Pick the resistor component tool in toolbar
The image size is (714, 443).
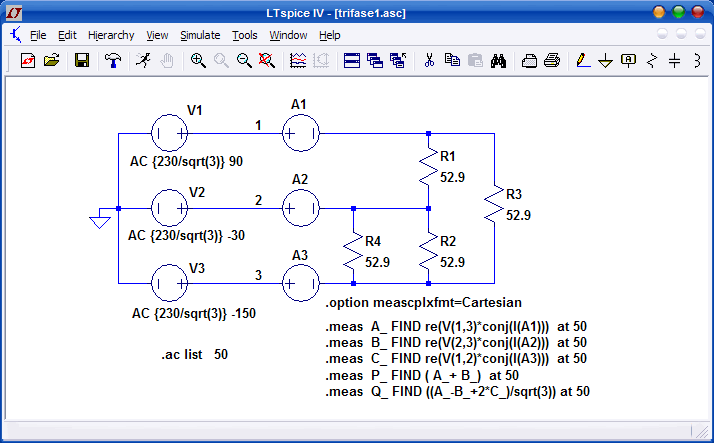coord(653,61)
